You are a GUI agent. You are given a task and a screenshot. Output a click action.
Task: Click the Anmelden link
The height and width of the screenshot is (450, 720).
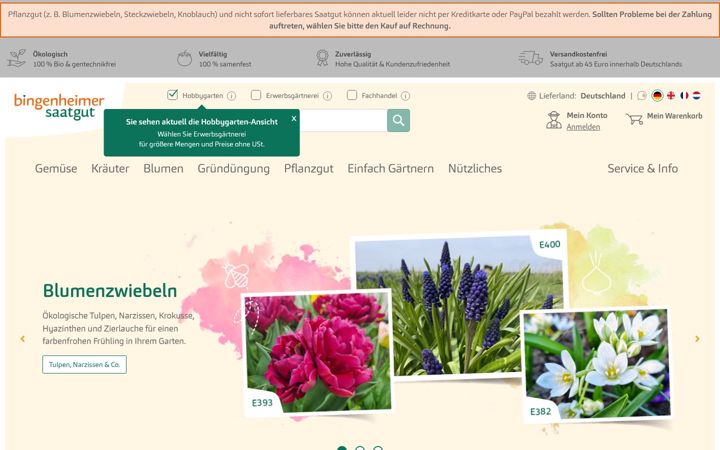tap(583, 127)
